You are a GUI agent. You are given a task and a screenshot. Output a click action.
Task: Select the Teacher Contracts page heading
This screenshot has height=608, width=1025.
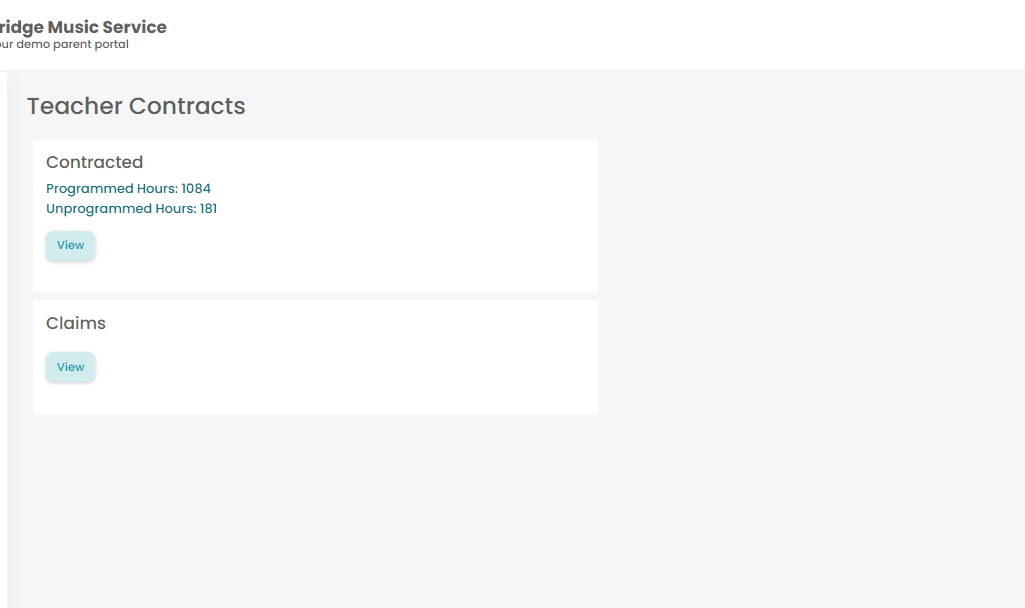coord(136,106)
